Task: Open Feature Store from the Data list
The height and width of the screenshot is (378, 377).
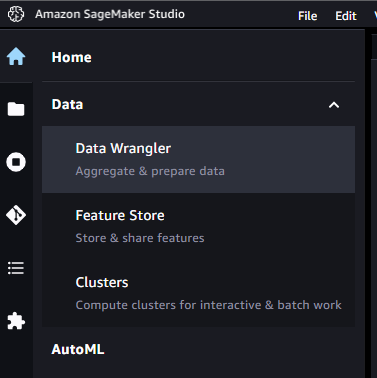Action: tap(198, 226)
